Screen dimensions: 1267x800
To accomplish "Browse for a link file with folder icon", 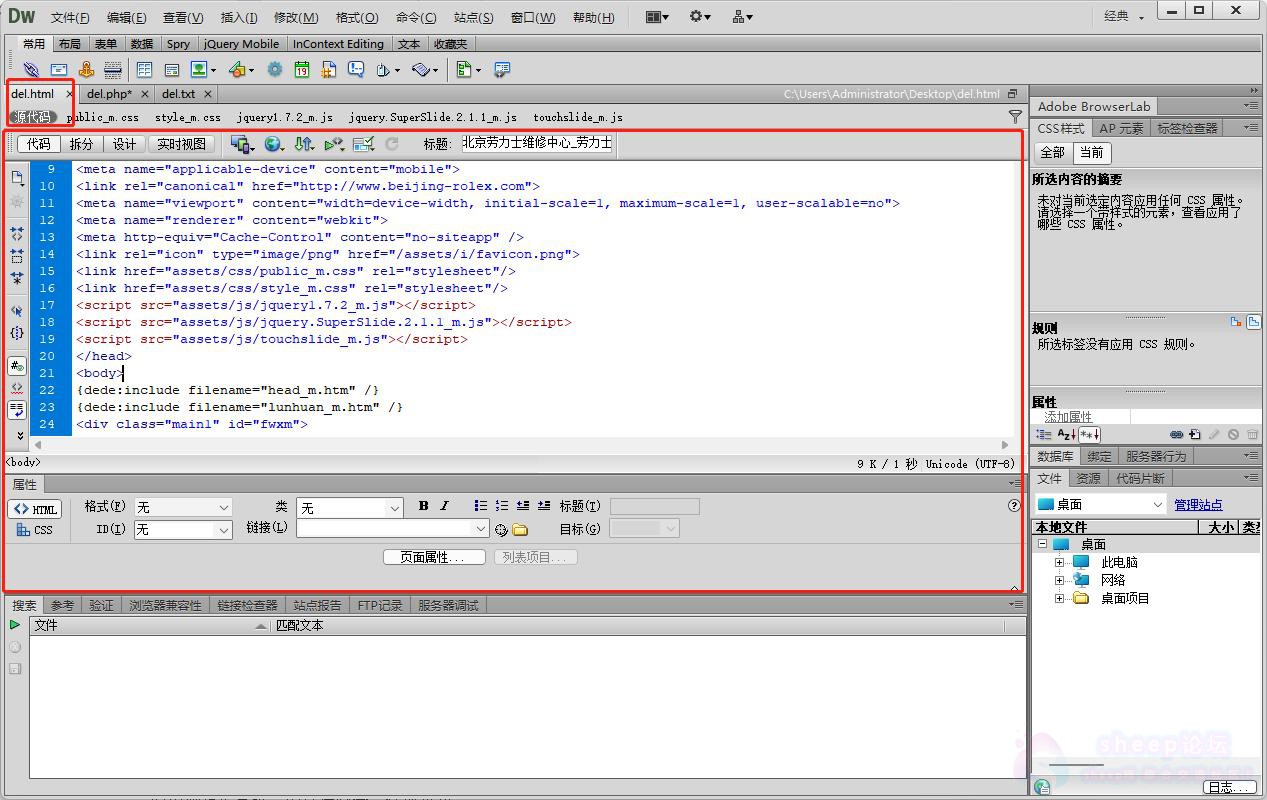I will 520,529.
